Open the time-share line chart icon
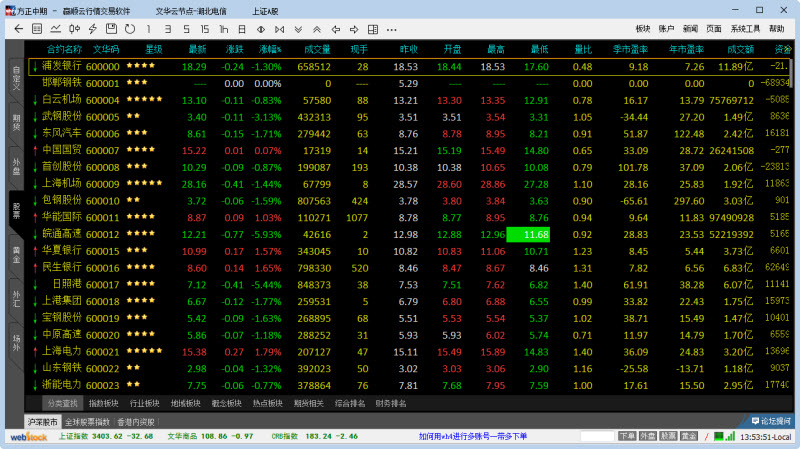Viewport: 800px width, 449px height. click(x=56, y=29)
